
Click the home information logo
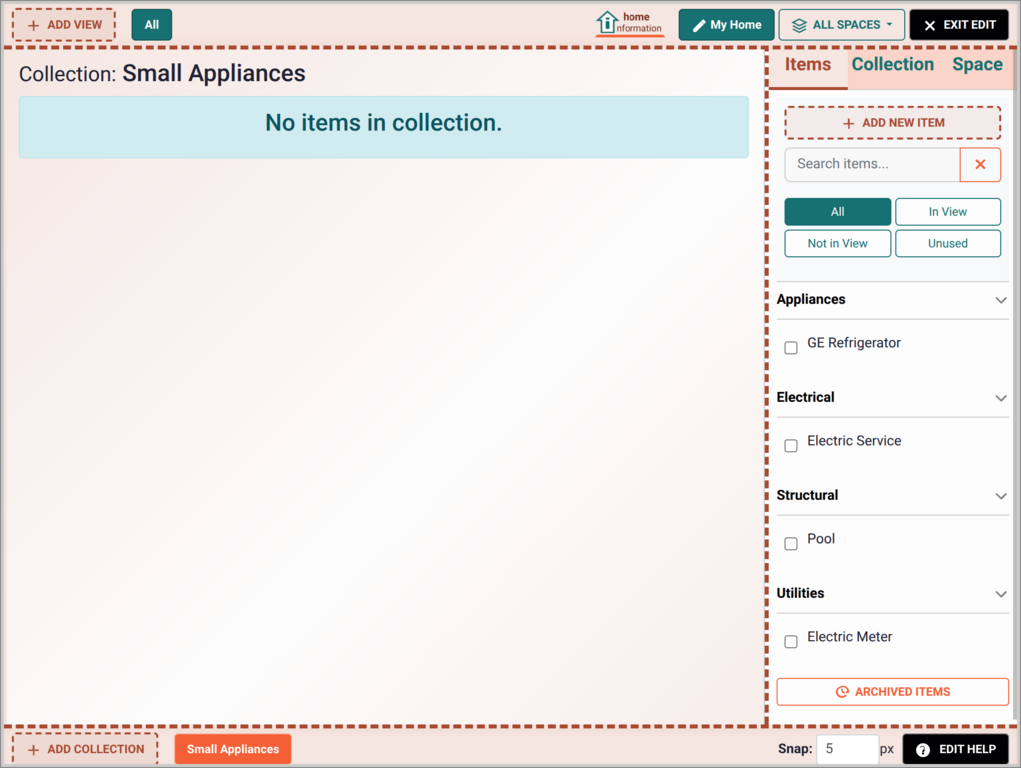click(630, 23)
